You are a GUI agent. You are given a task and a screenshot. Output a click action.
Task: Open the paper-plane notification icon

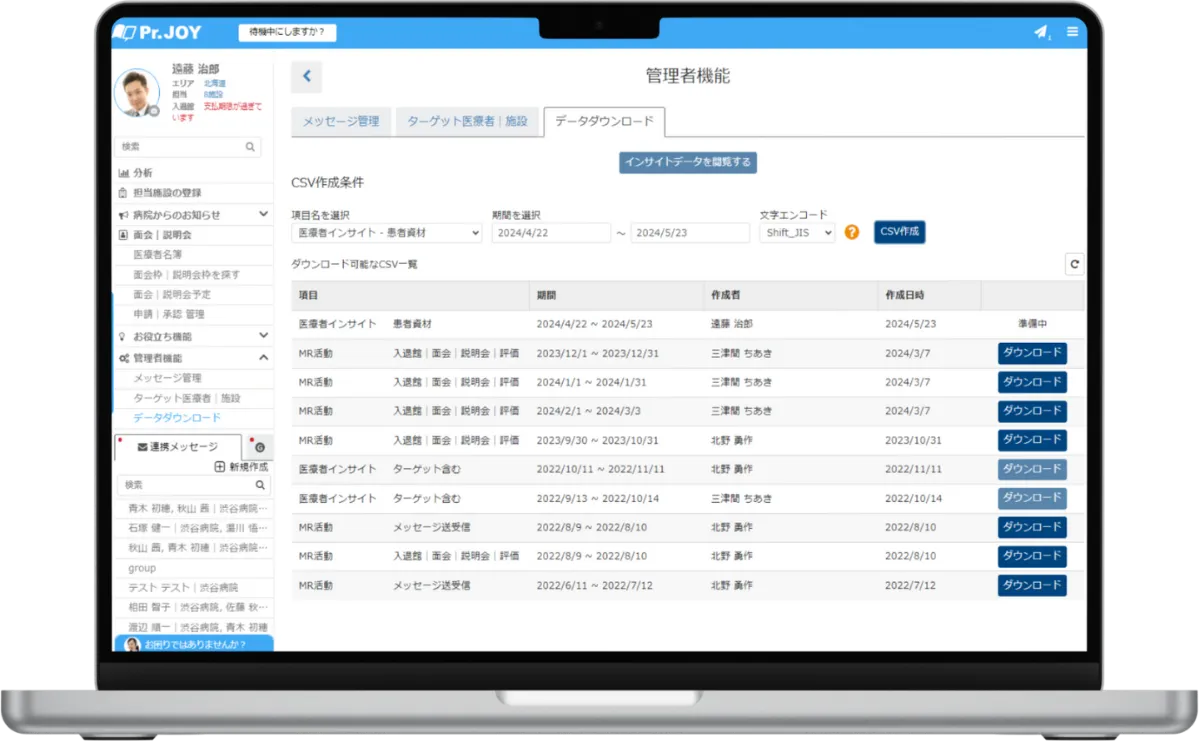[x=1041, y=32]
